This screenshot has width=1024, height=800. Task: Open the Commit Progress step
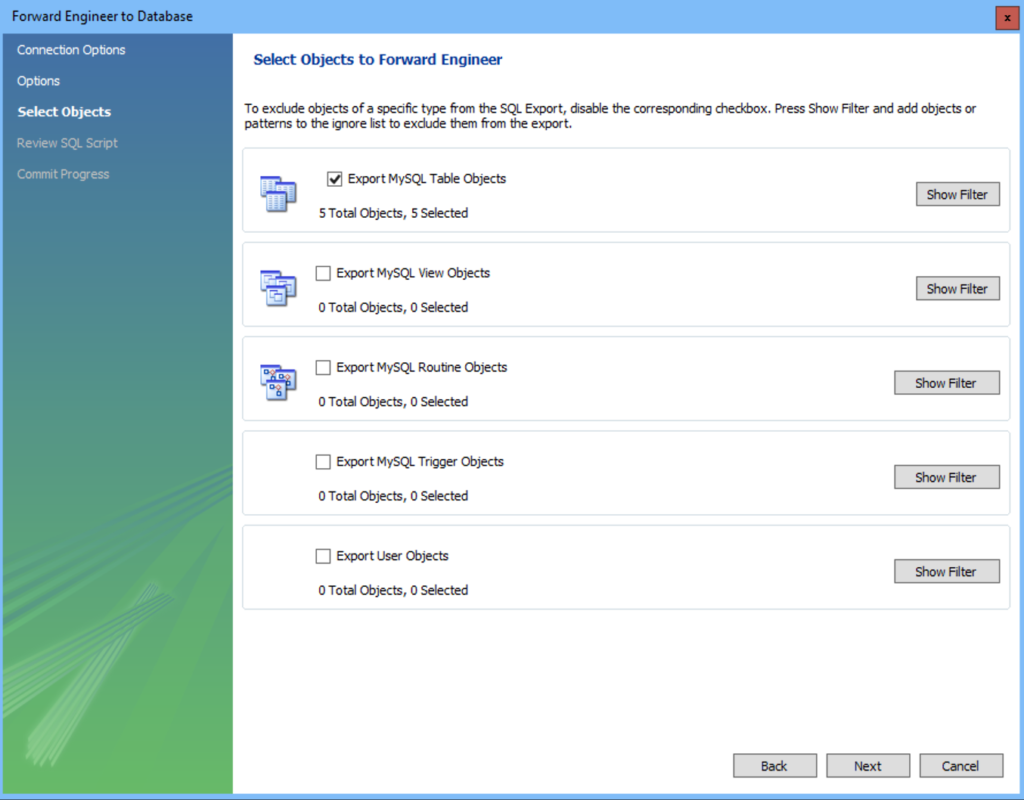[x=63, y=174]
